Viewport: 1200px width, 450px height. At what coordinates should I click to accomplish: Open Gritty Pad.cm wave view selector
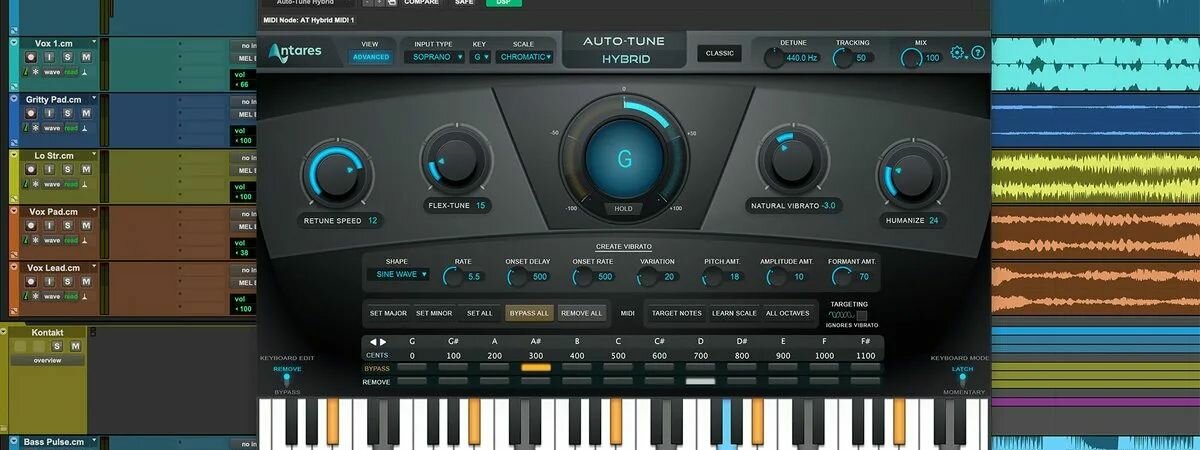tap(52, 128)
